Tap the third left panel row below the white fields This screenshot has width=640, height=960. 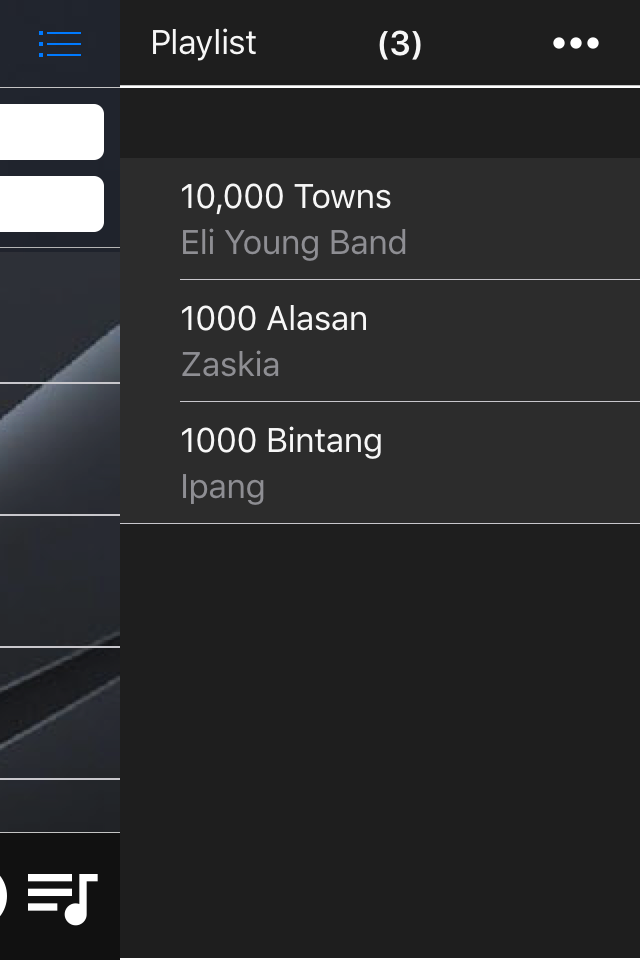pyautogui.click(x=60, y=581)
